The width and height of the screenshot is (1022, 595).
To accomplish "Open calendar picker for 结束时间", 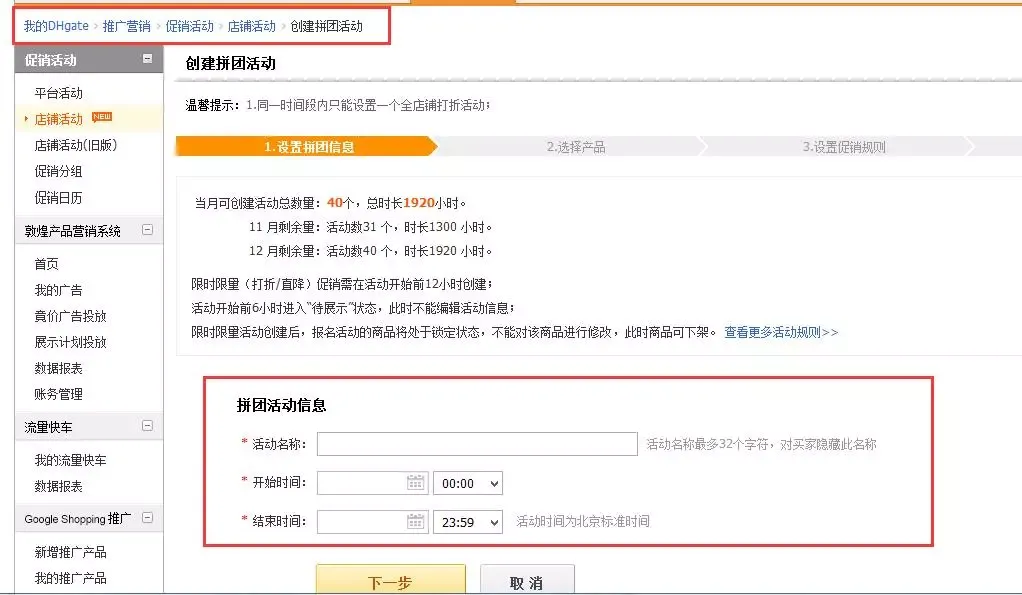I will [x=415, y=521].
